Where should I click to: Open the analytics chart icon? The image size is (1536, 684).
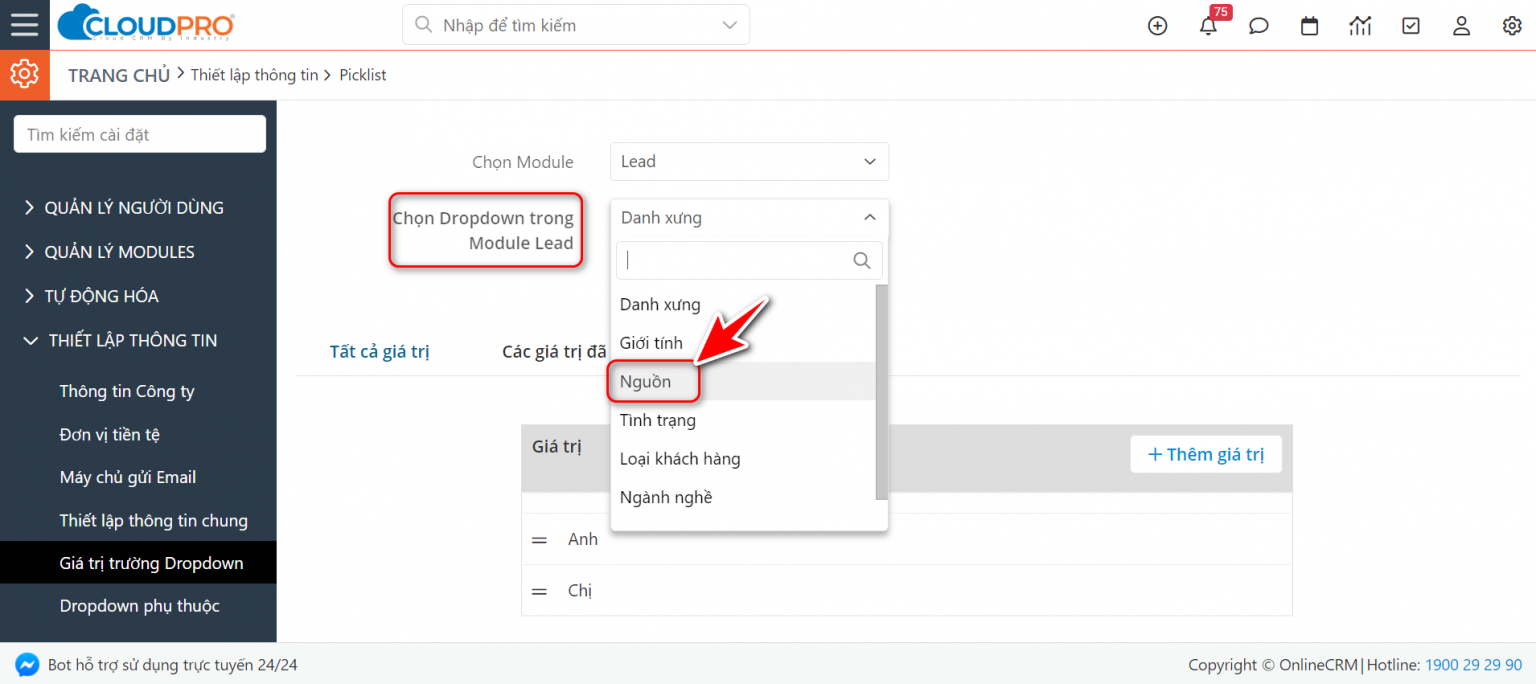point(1360,26)
